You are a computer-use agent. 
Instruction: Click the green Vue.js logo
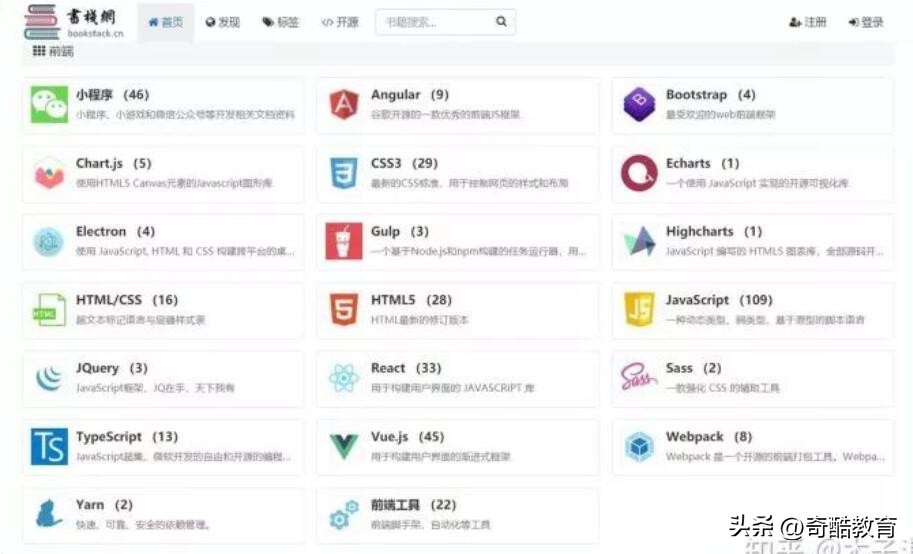coord(344,447)
